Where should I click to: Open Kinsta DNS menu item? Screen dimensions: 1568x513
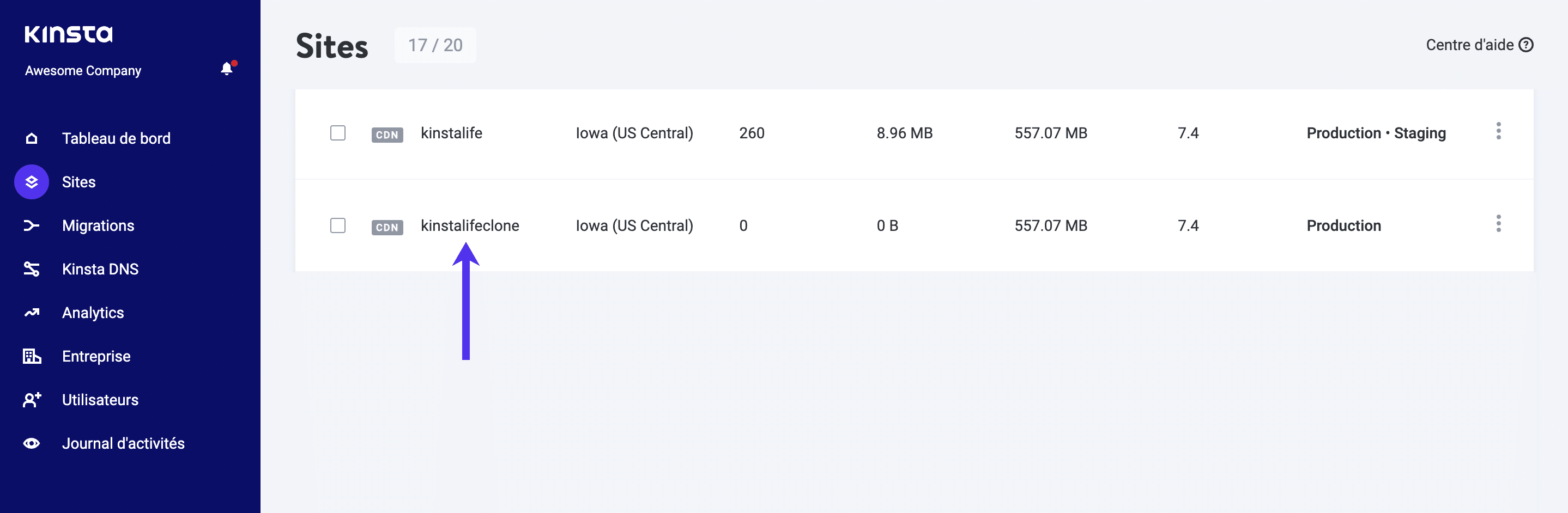[100, 269]
